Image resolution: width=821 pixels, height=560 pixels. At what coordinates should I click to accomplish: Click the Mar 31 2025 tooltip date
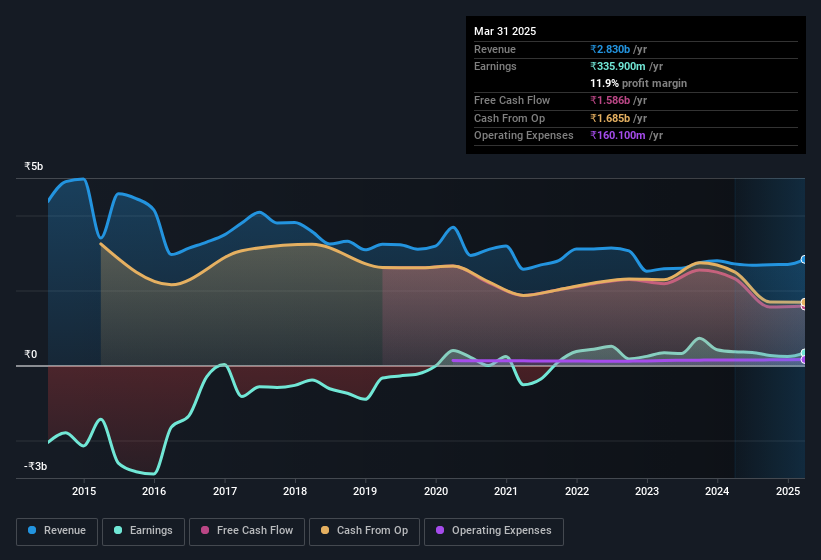(505, 31)
